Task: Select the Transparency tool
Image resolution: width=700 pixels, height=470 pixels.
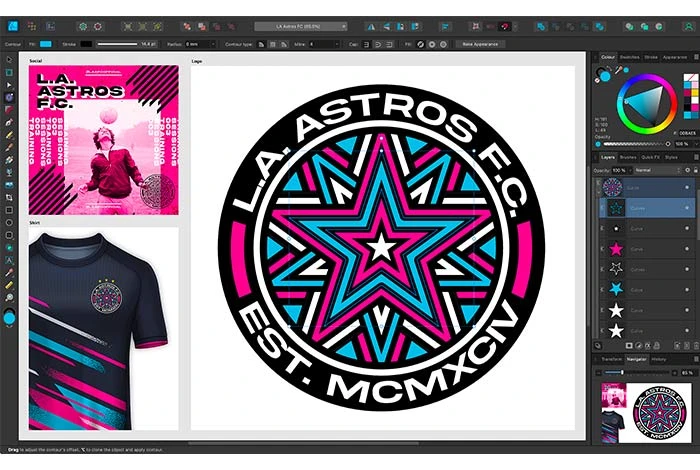Action: (9, 172)
